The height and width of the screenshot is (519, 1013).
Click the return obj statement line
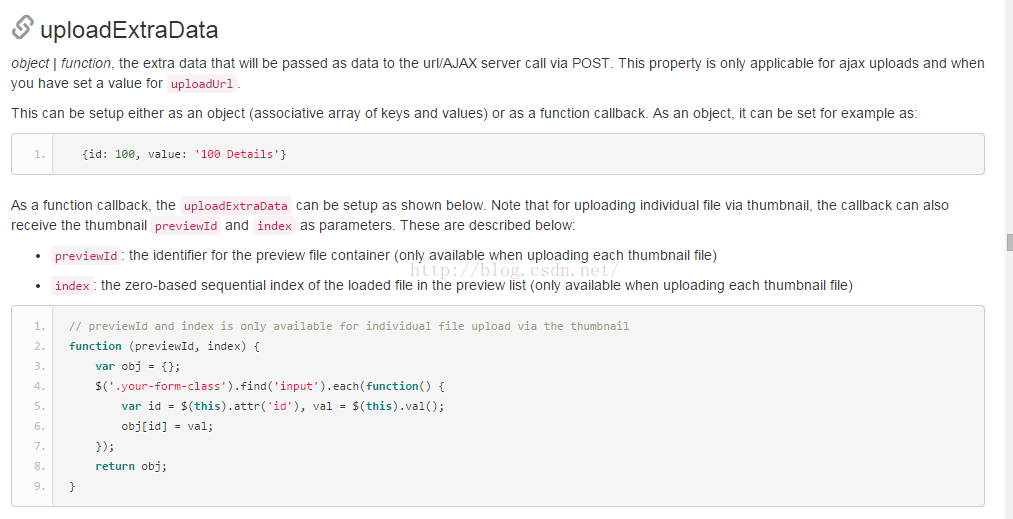tap(131, 466)
